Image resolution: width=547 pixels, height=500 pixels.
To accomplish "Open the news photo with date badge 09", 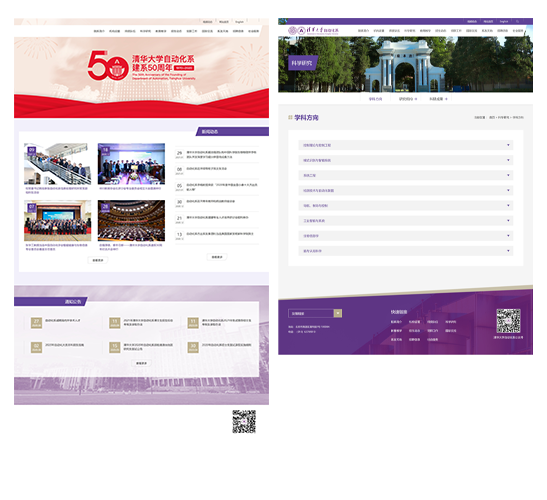I will coord(58,164).
